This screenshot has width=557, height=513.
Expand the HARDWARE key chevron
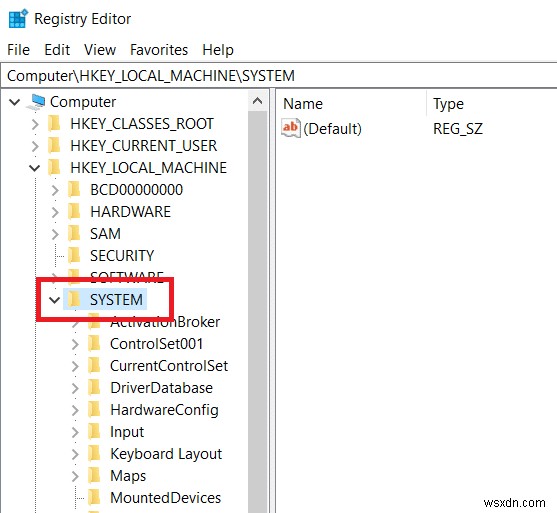point(55,212)
